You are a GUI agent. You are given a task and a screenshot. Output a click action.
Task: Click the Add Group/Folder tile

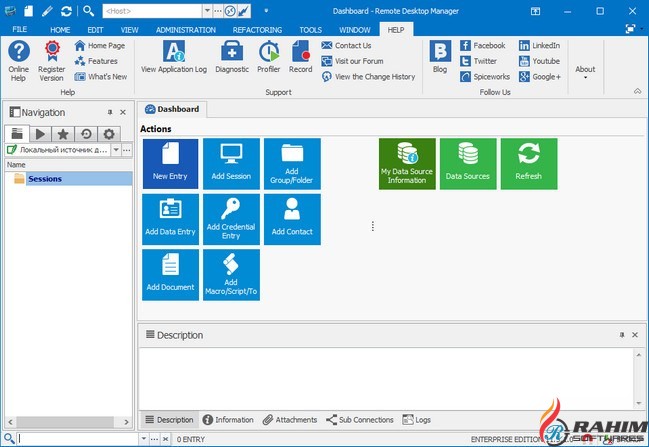click(292, 164)
